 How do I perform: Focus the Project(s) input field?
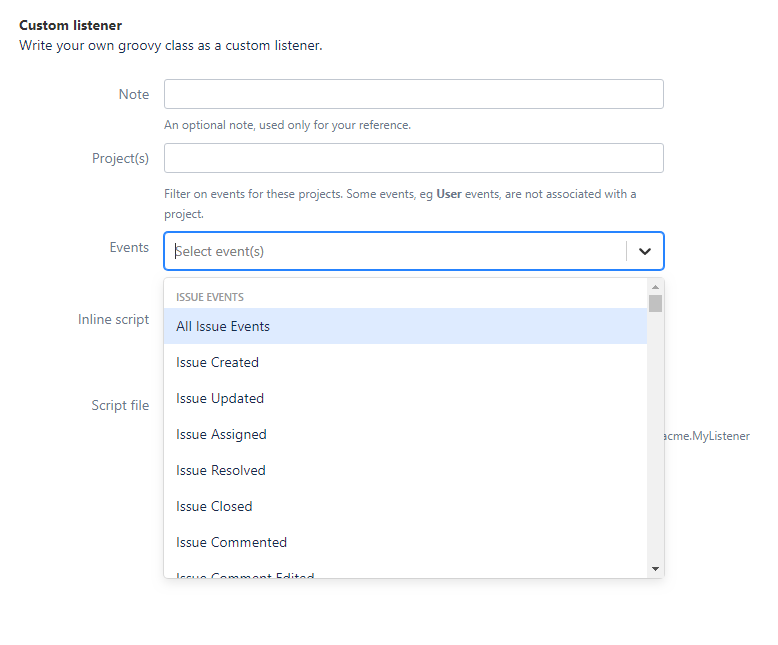click(413, 158)
